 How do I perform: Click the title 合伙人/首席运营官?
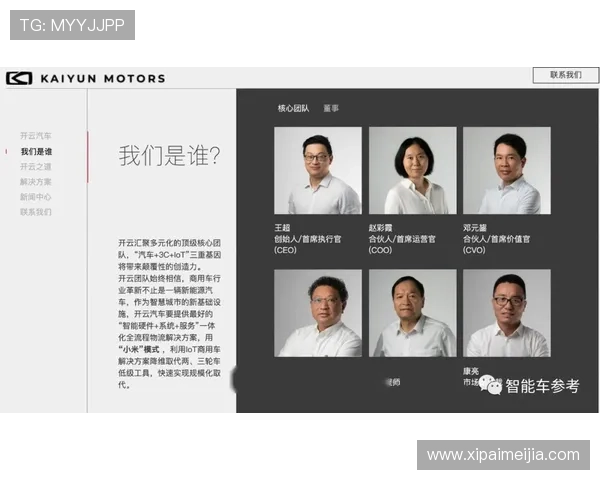click(402, 239)
